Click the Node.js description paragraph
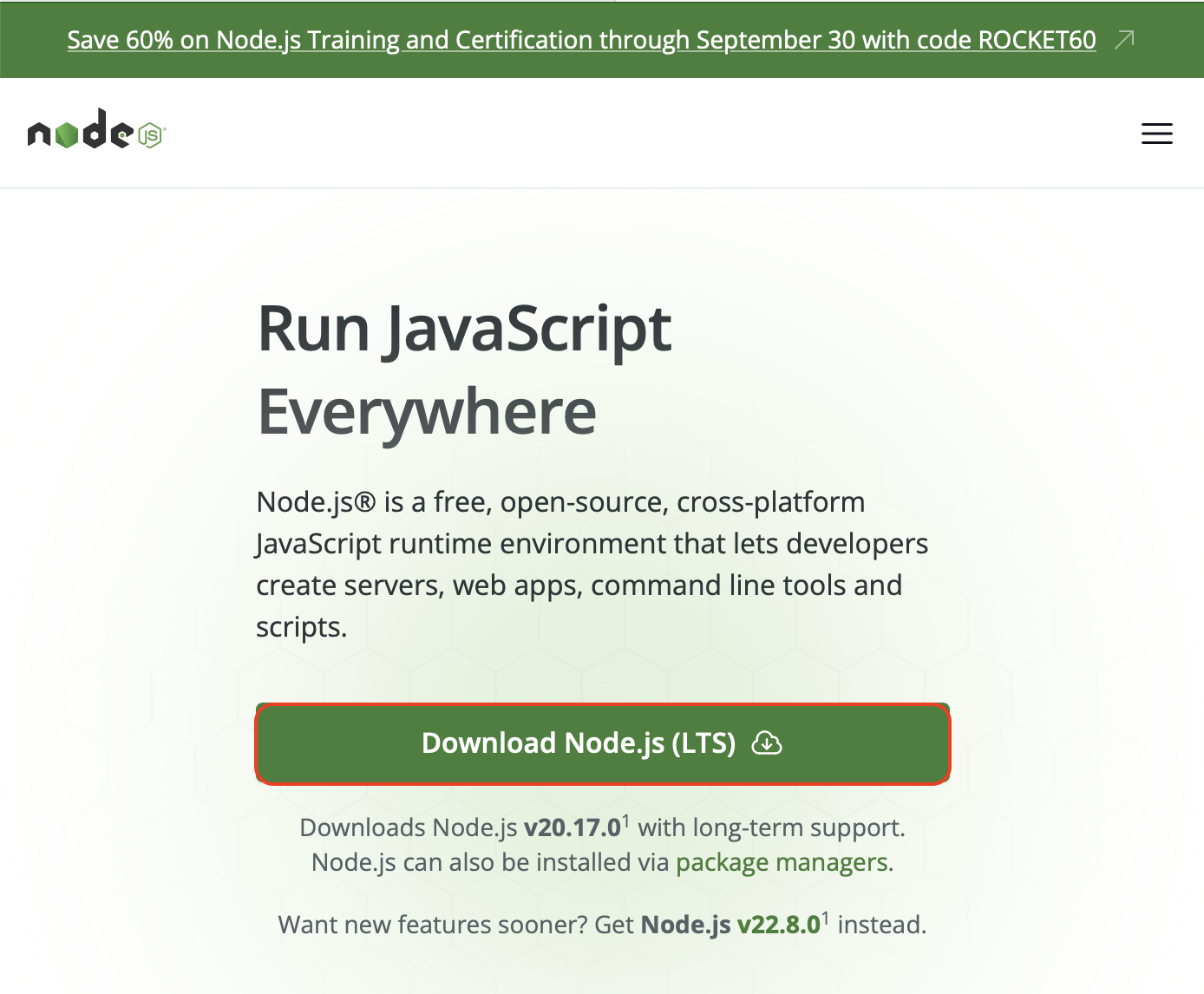Viewport: 1204px width, 994px height. point(592,565)
